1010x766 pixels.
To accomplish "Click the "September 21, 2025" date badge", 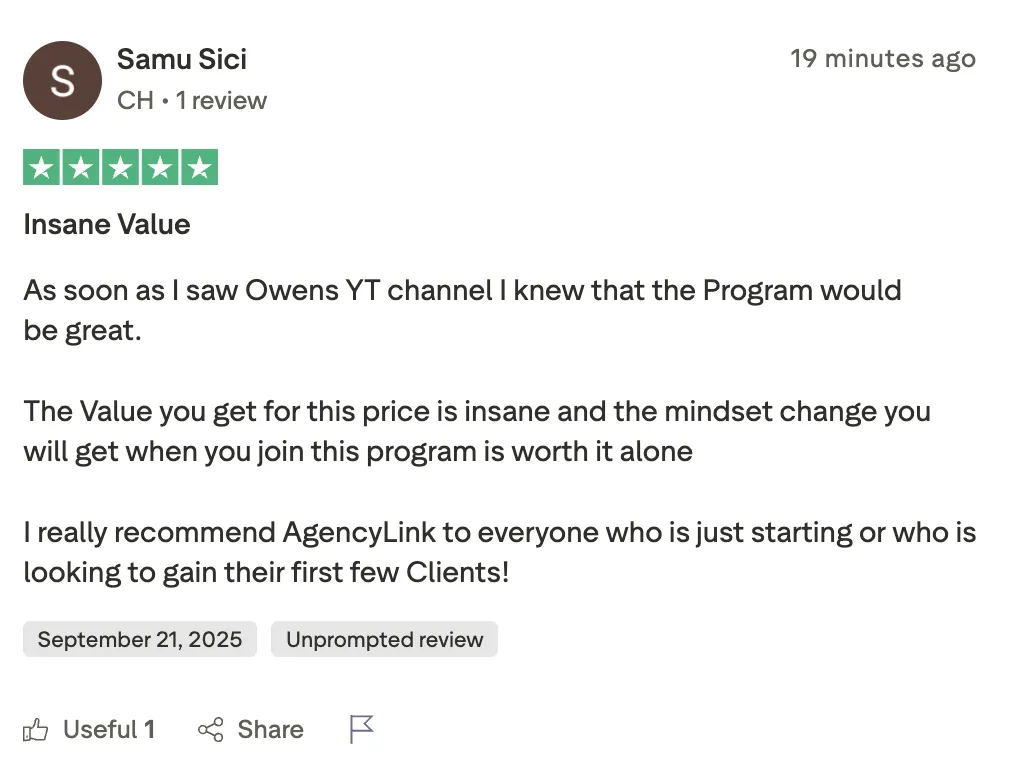I will coord(140,640).
